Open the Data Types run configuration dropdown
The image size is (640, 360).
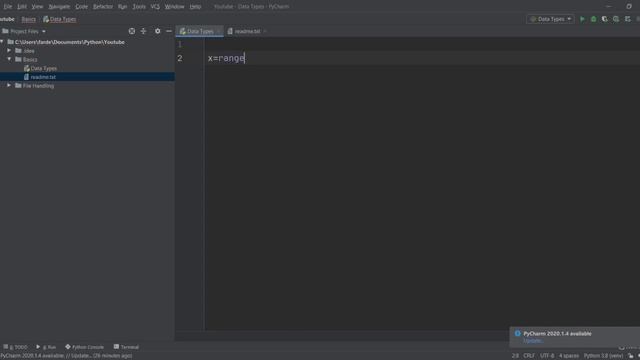(551, 19)
